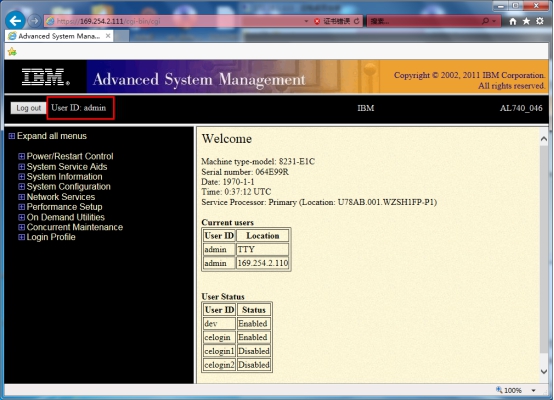Click the IBM logo in the banner
This screenshot has height=400, width=554.
coord(46,77)
